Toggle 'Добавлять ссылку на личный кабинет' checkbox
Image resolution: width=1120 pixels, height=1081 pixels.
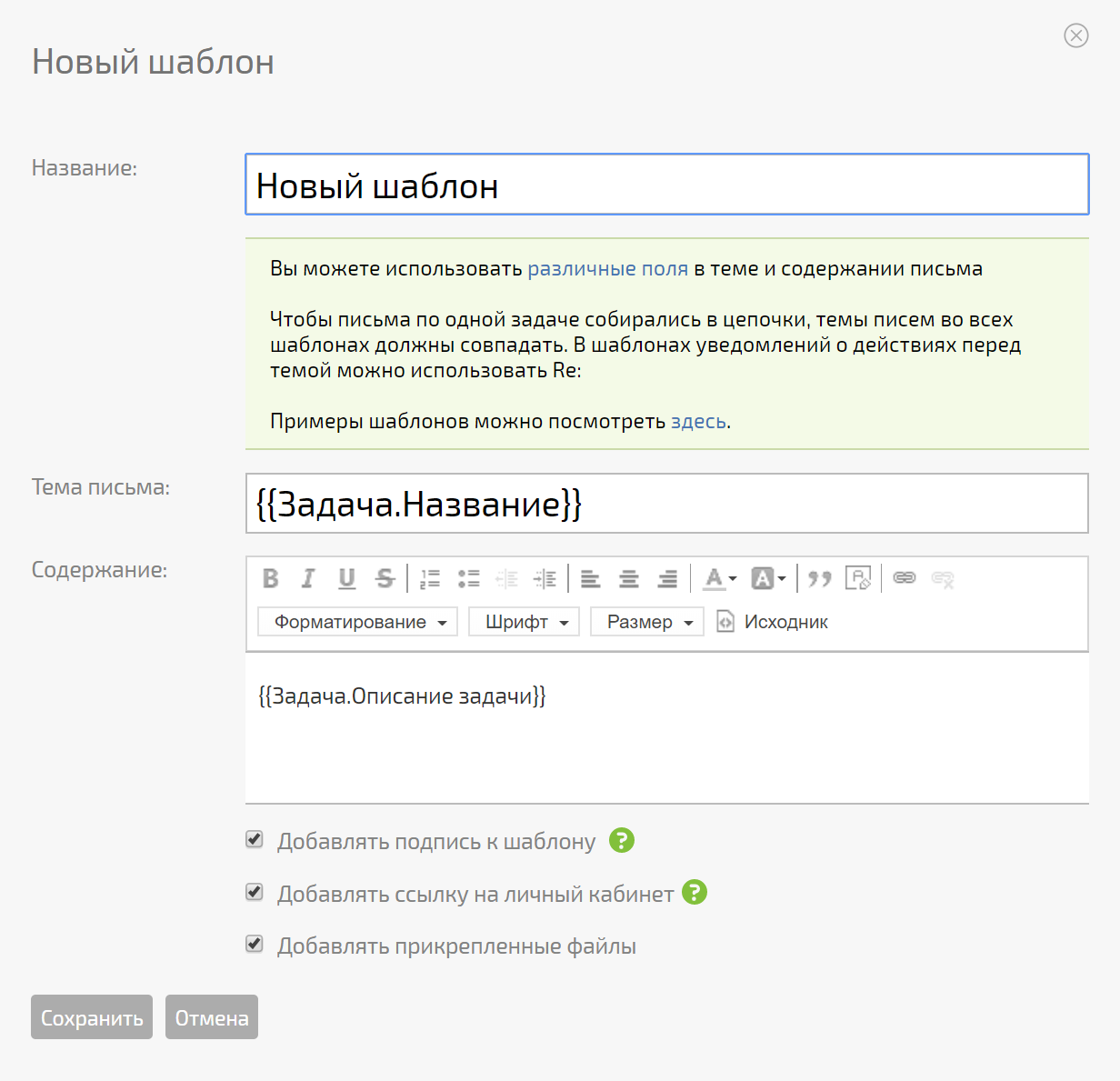coord(255,892)
